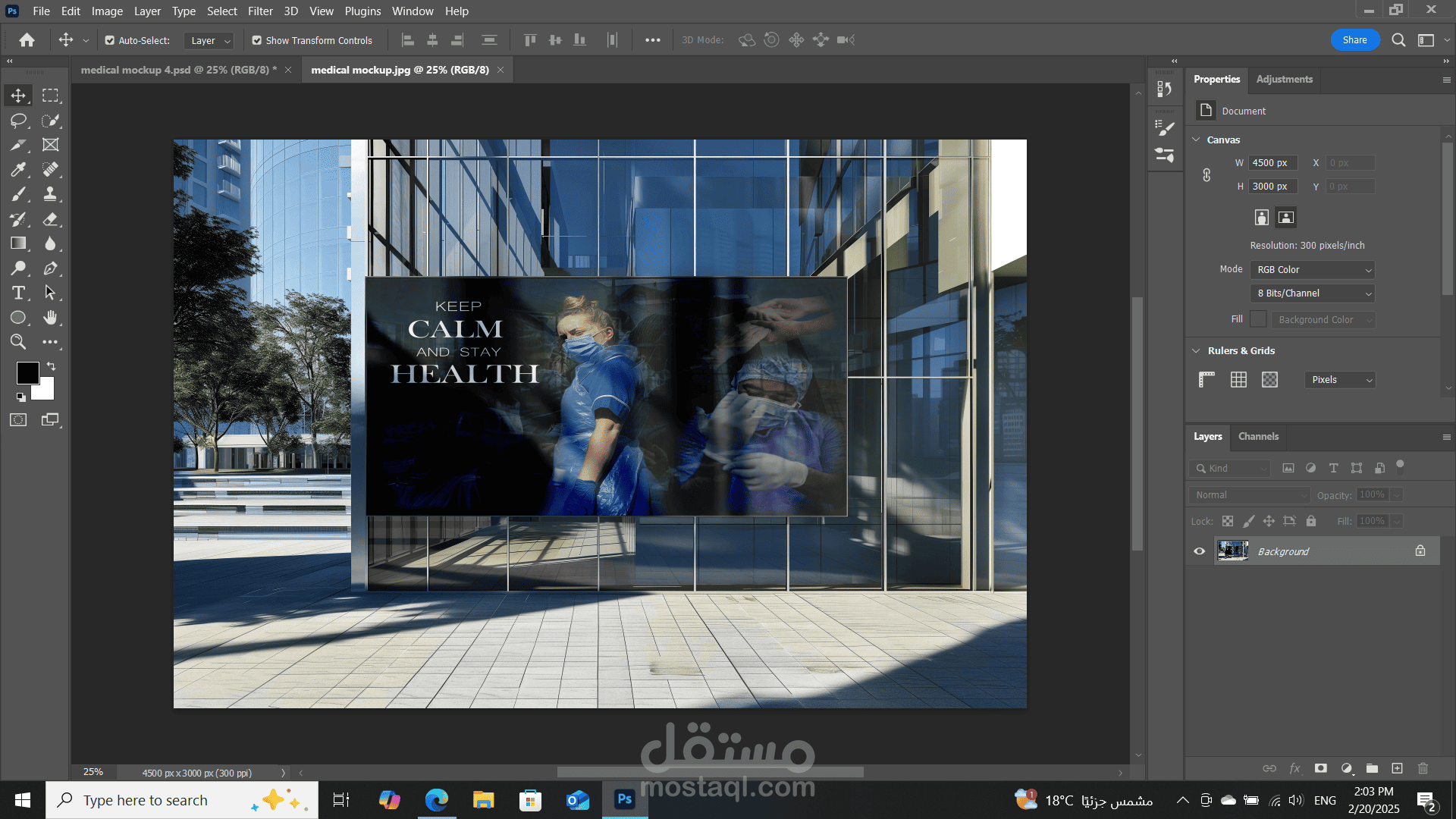
Task: Hide the Background layer with eye icon
Action: 1199,551
